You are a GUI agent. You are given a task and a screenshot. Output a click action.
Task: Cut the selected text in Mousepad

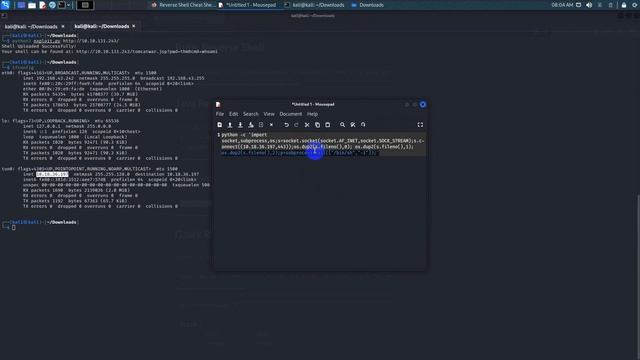point(307,125)
